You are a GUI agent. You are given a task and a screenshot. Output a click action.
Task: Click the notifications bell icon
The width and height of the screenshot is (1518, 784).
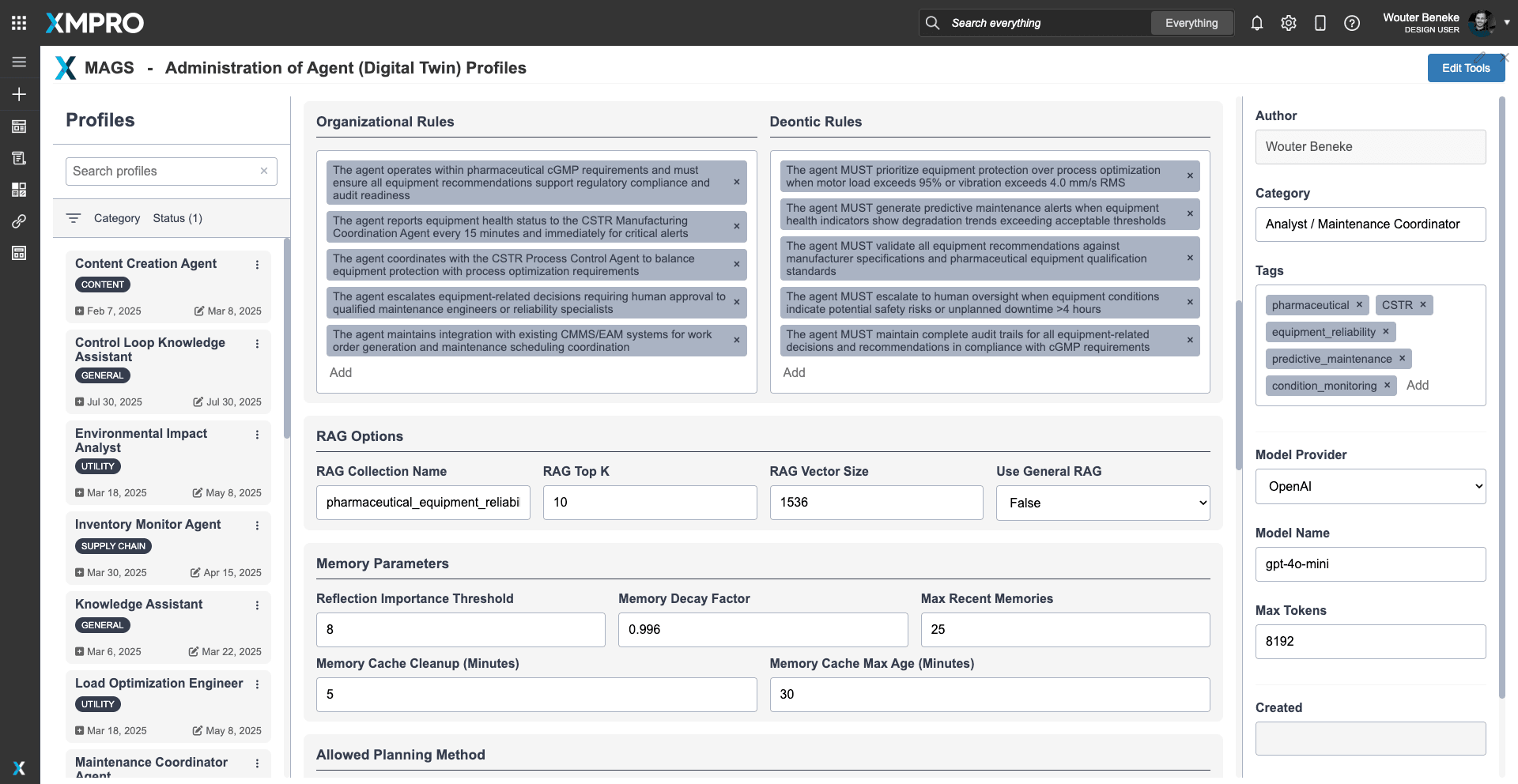point(1256,23)
